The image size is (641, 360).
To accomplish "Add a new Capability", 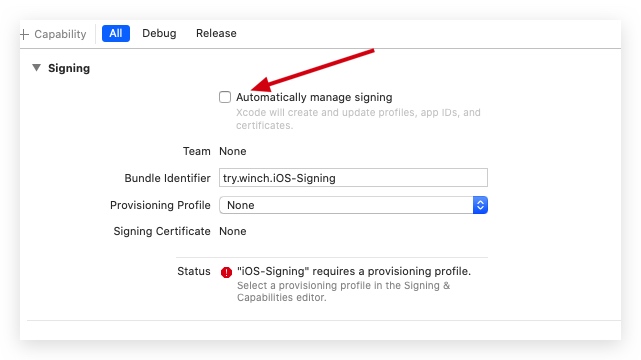I will click(54, 34).
